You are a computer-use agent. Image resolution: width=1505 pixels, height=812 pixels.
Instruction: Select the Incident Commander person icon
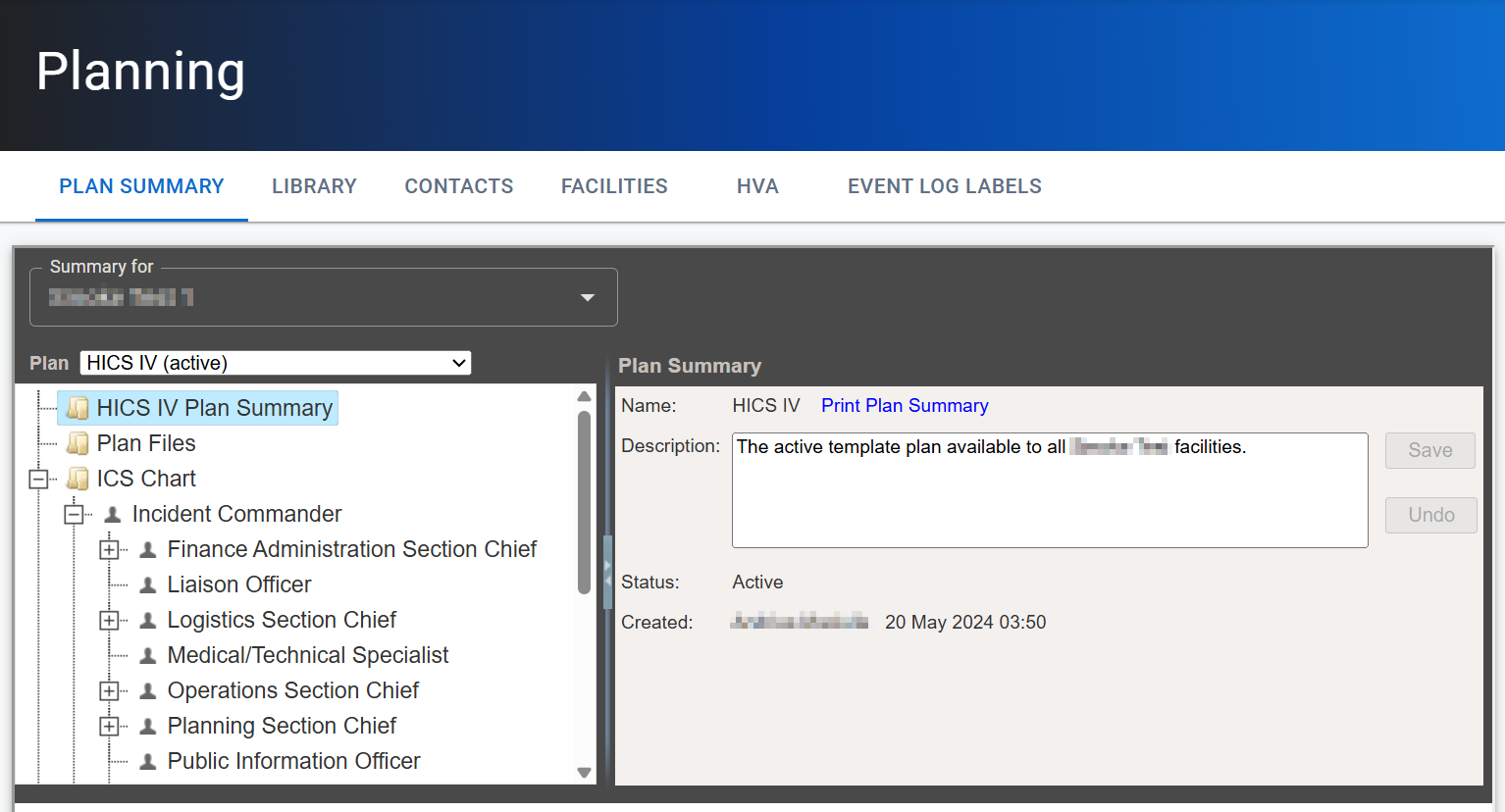click(111, 513)
